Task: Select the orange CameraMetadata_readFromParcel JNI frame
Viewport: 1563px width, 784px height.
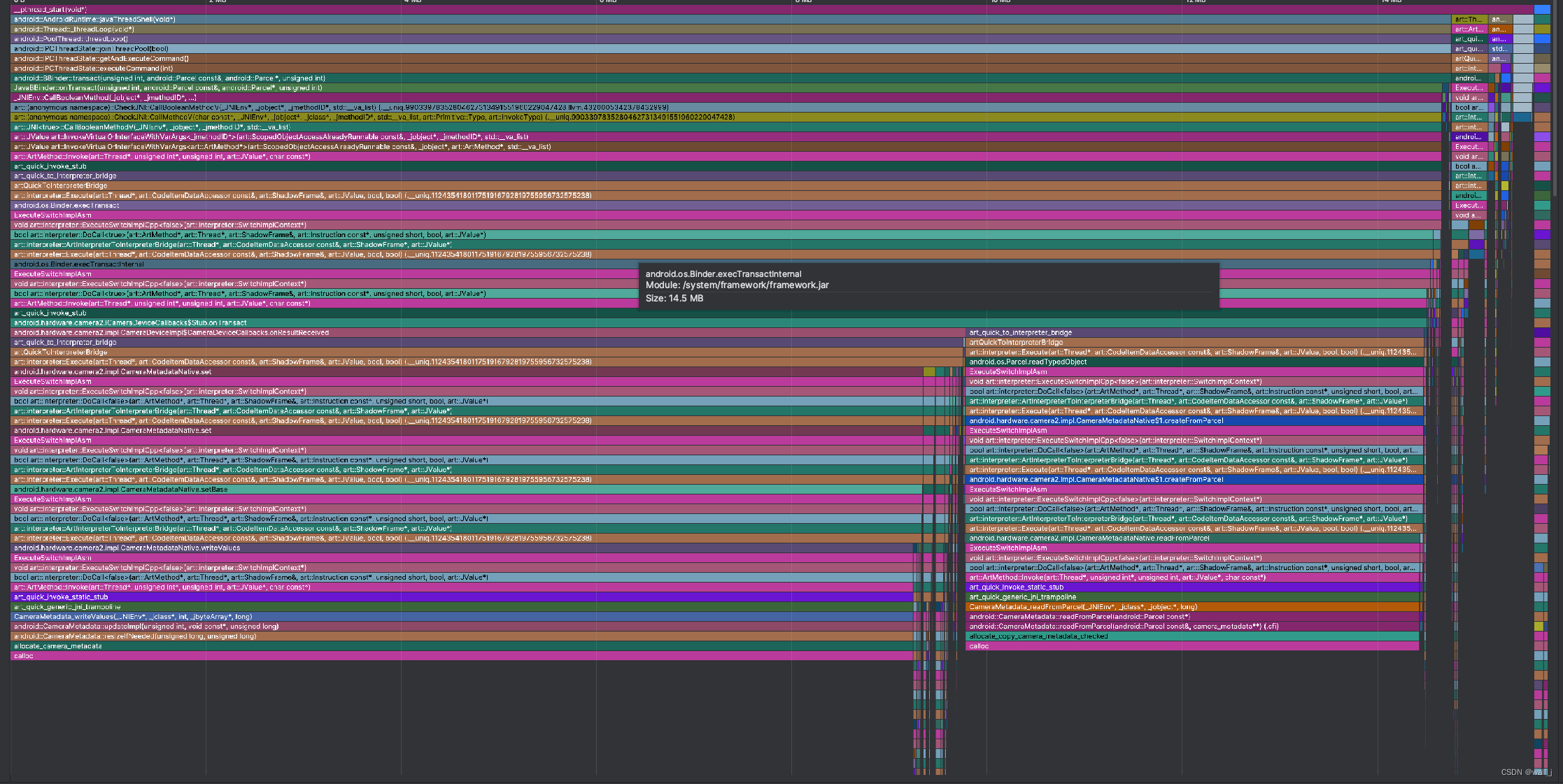Action: (x=1193, y=607)
